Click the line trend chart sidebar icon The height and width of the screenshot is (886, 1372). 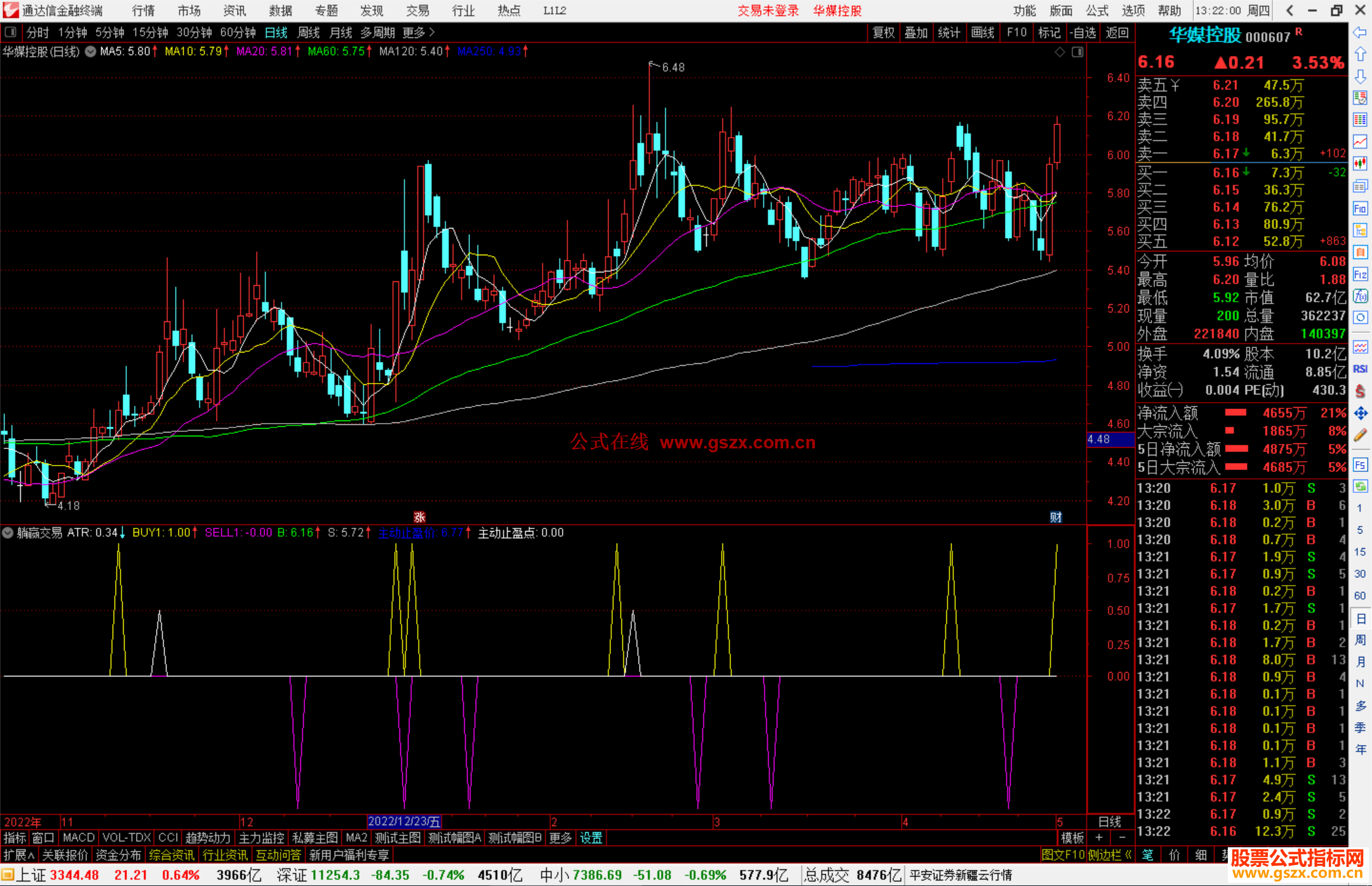[x=1360, y=141]
